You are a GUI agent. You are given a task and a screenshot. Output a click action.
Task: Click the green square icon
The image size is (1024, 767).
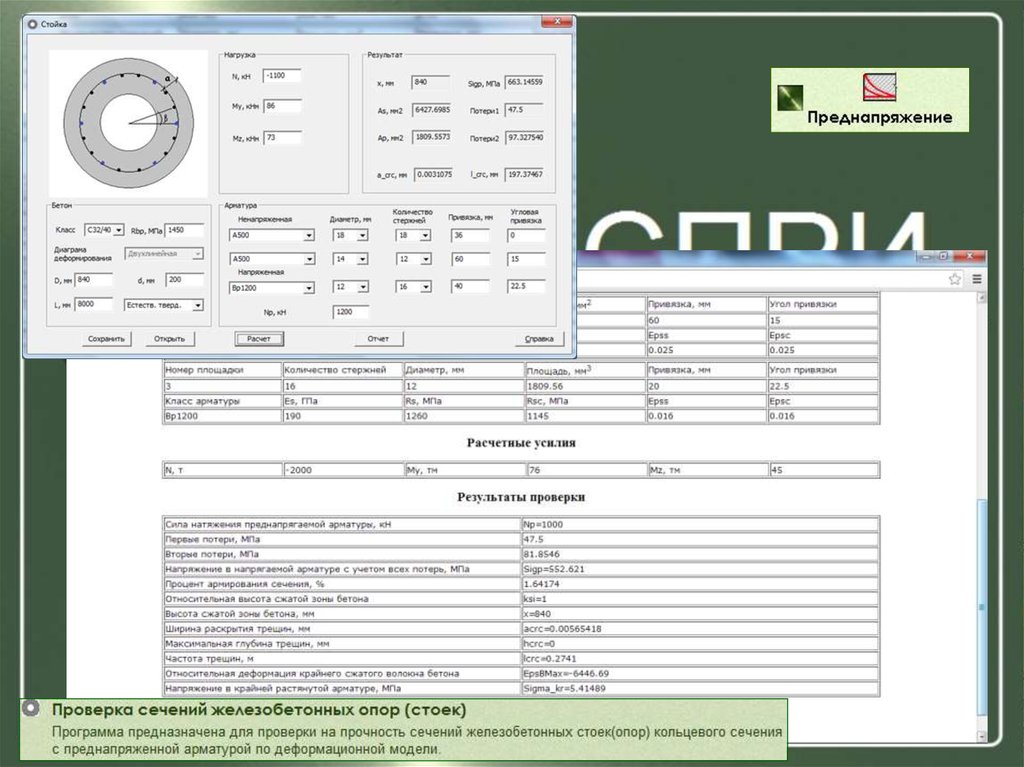click(793, 97)
